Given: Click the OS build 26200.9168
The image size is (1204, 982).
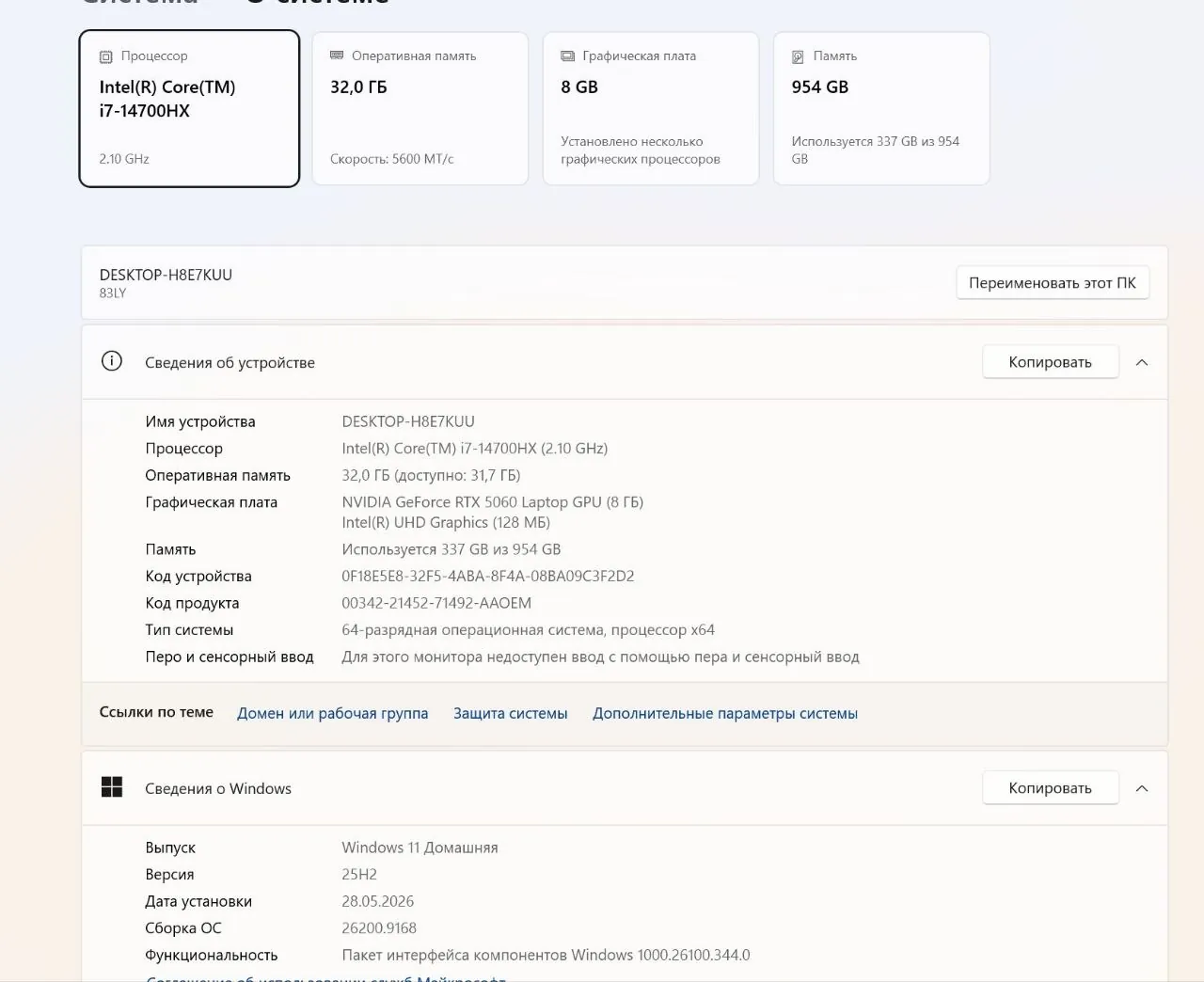Looking at the screenshot, I should click(x=379, y=928).
